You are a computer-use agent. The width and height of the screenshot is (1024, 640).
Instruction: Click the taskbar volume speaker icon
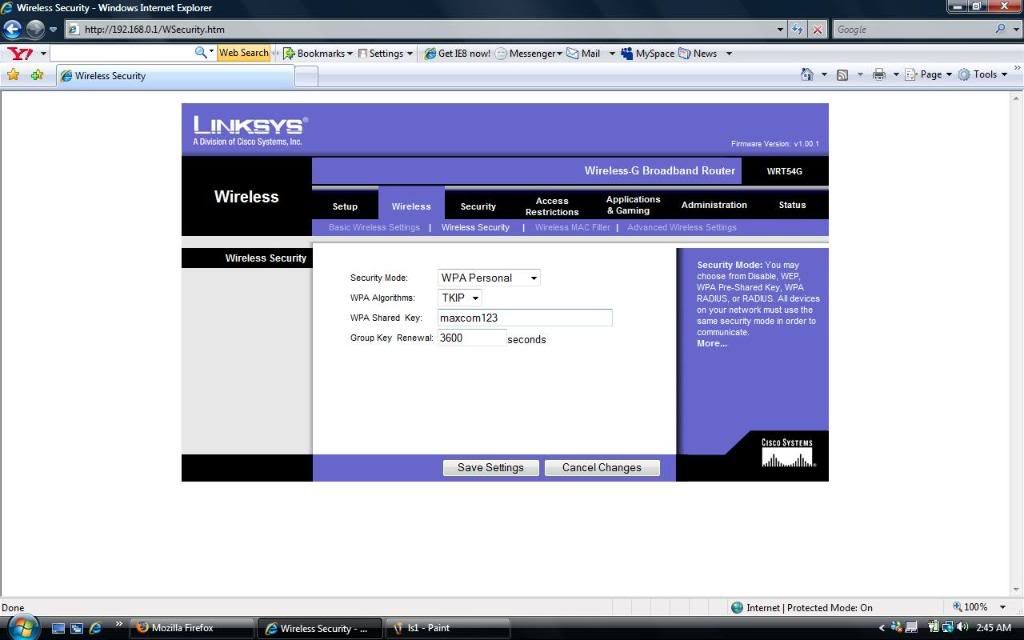[x=961, y=628]
